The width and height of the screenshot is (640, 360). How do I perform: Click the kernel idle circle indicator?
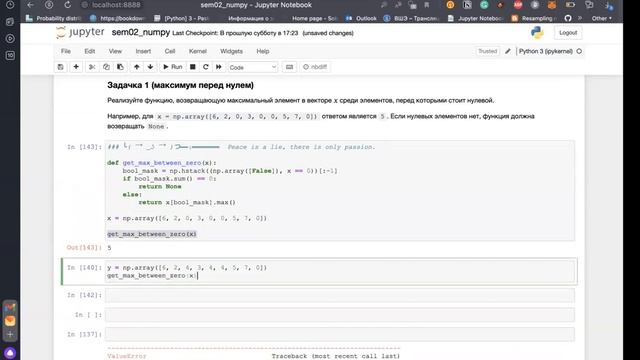[x=579, y=51]
